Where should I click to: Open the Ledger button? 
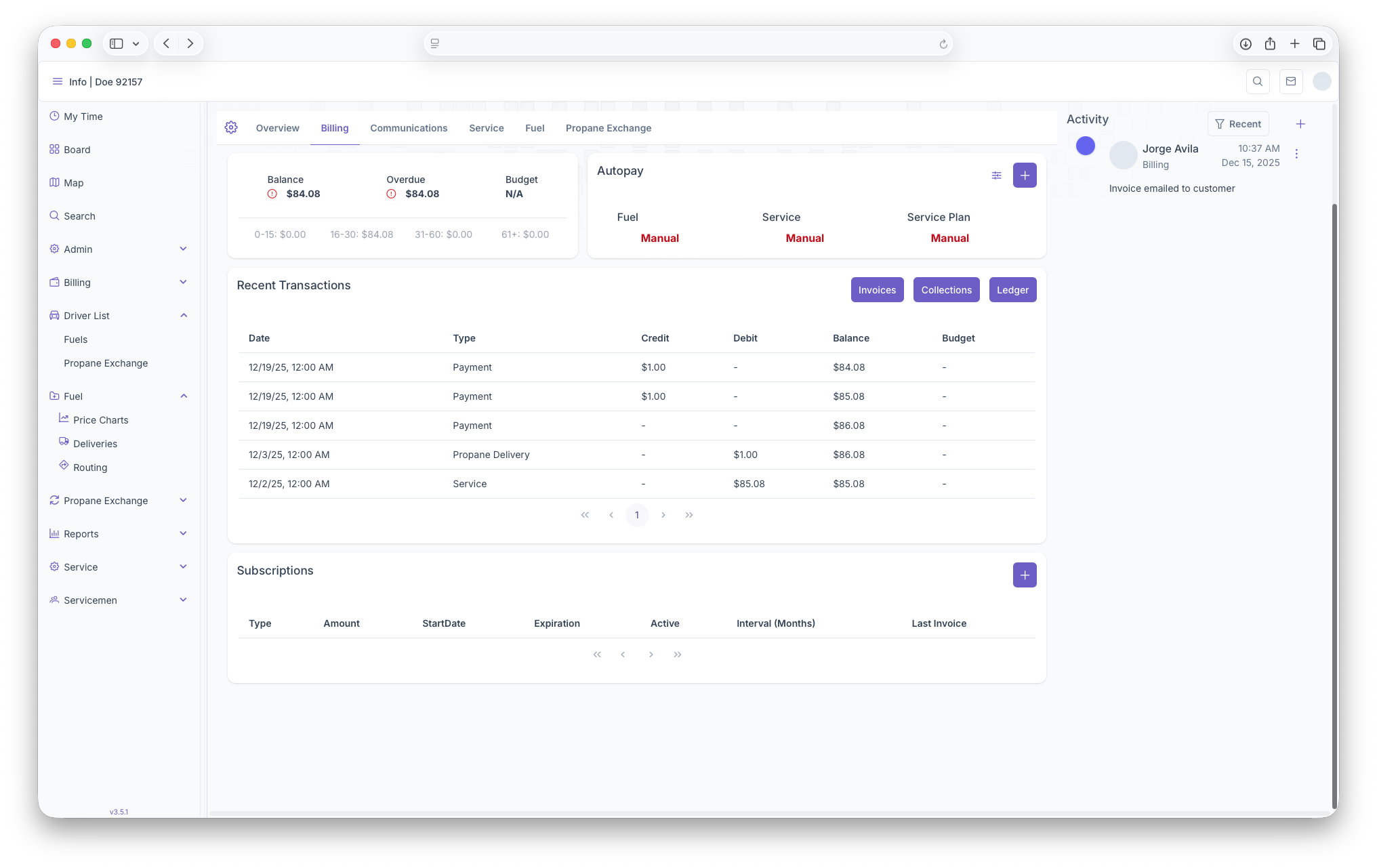pyautogui.click(x=1012, y=290)
